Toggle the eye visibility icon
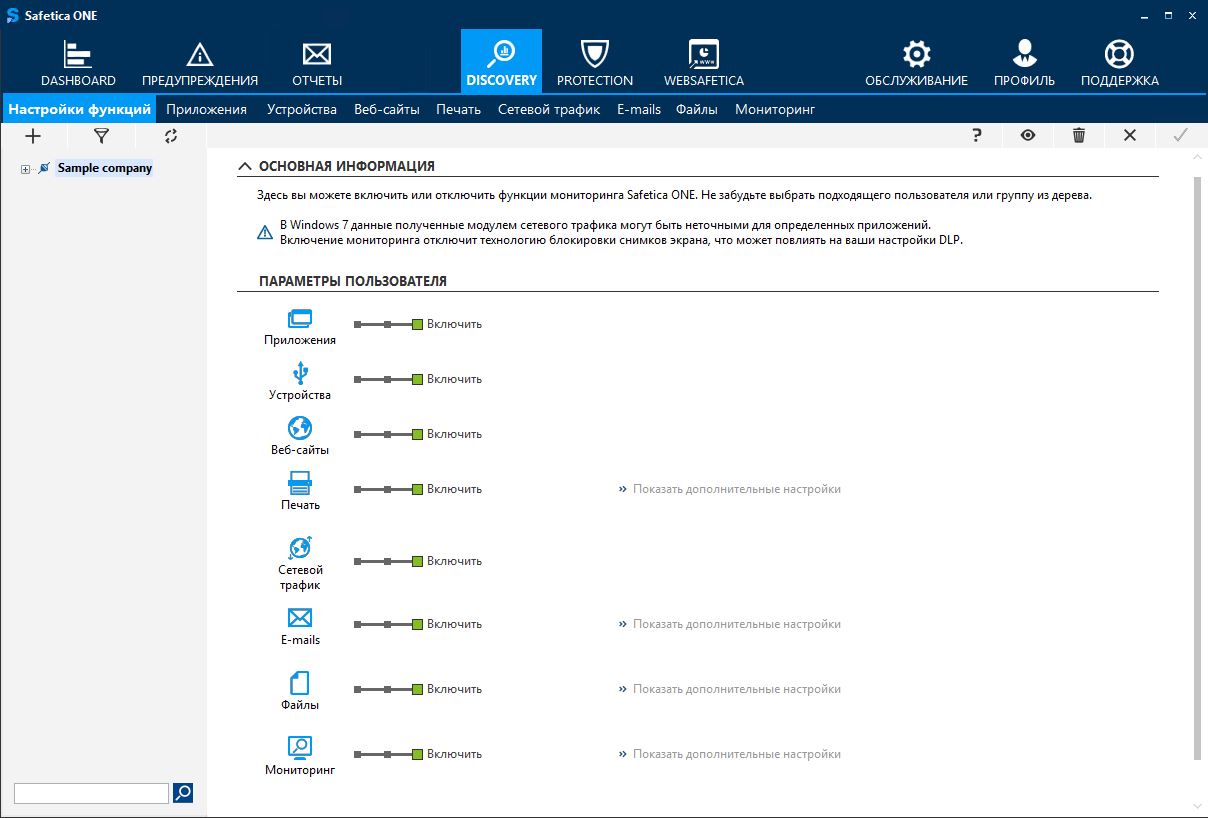This screenshot has height=818, width=1208. (x=1028, y=136)
